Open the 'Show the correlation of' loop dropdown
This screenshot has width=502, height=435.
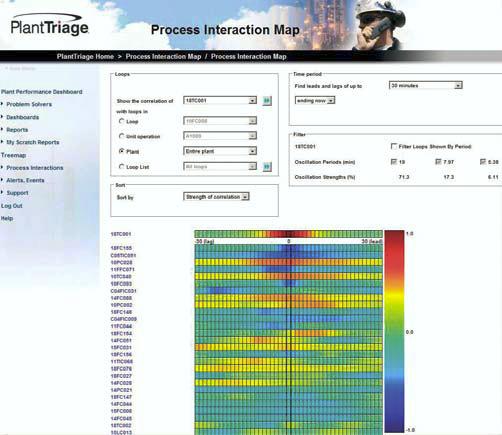(220, 100)
